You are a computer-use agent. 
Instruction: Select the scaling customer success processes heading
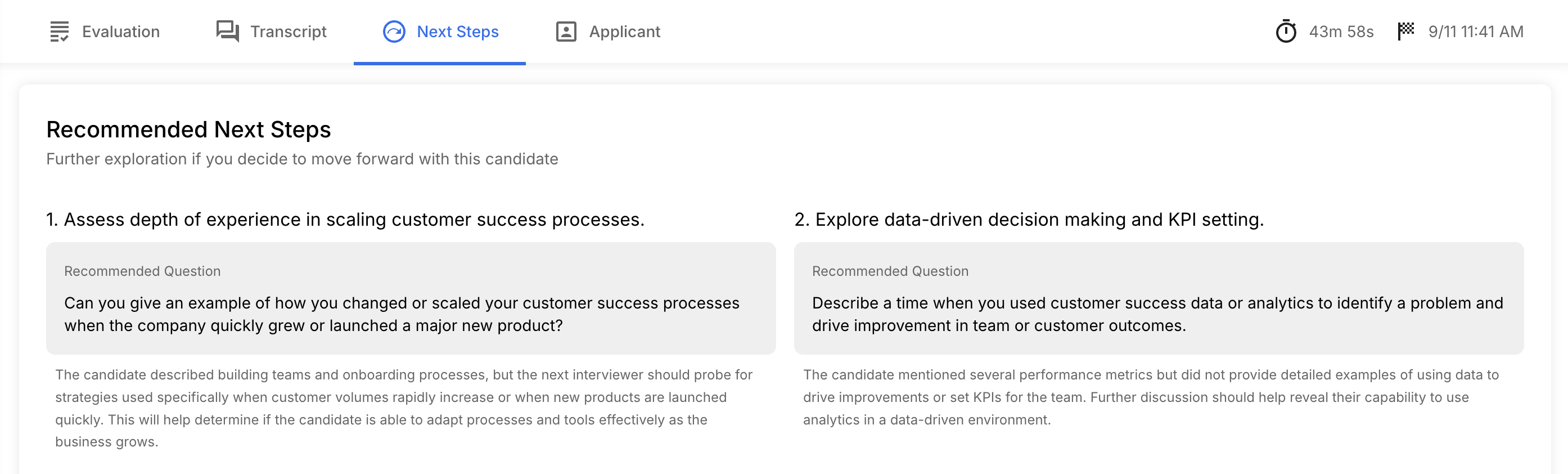click(345, 220)
